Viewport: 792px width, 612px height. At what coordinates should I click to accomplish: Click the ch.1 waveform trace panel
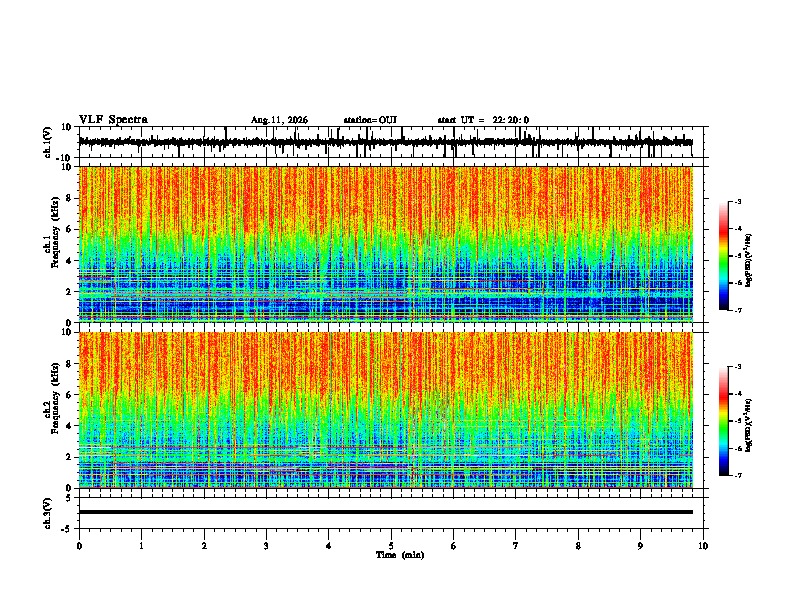tap(391, 142)
